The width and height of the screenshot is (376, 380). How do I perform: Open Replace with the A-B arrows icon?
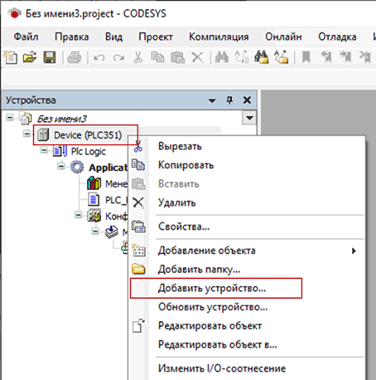tap(242, 57)
